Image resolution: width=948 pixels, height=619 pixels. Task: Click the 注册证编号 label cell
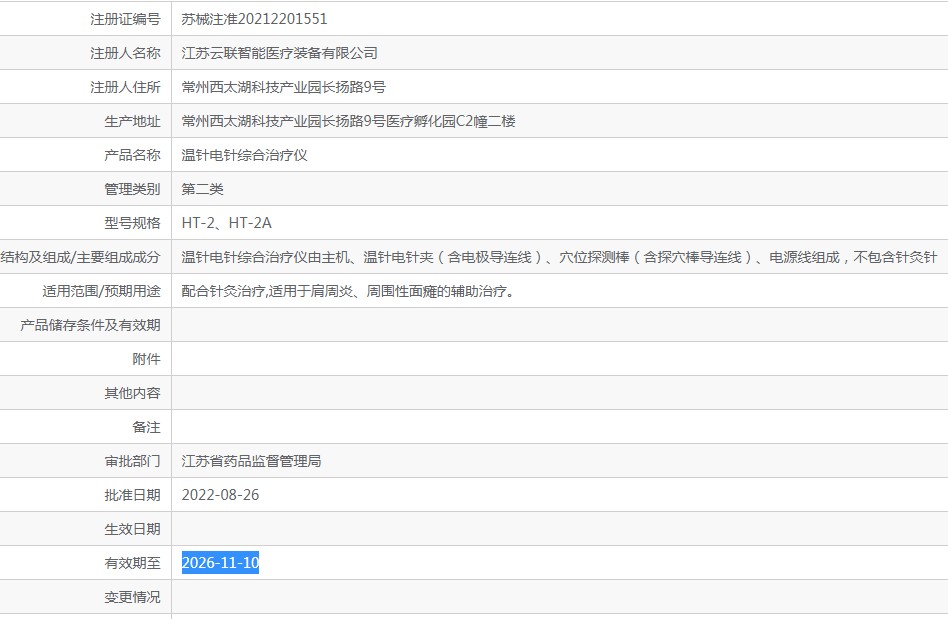coord(125,19)
